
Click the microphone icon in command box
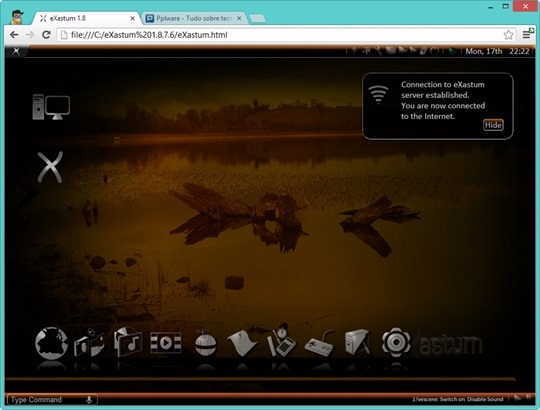coord(89,400)
